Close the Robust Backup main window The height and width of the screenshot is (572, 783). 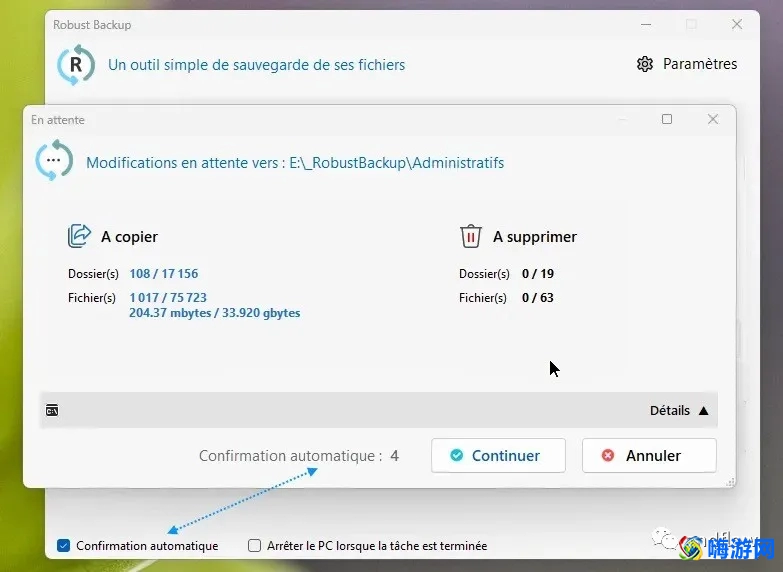737,24
